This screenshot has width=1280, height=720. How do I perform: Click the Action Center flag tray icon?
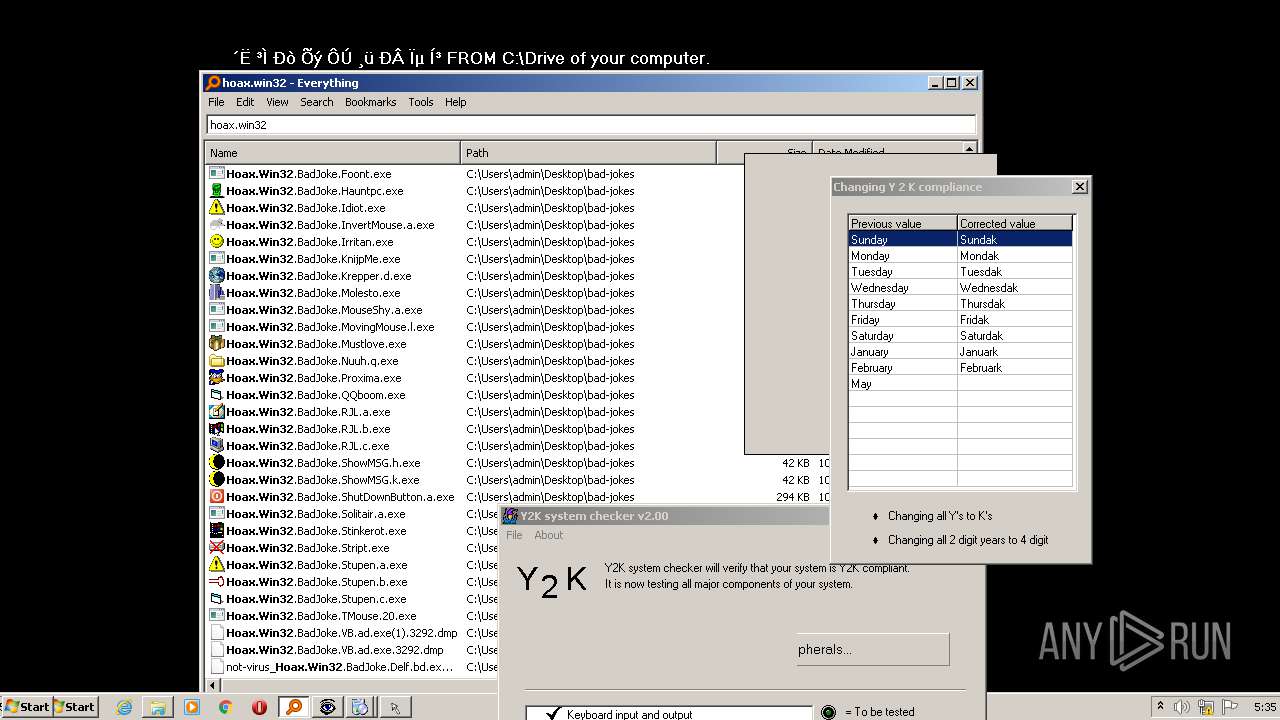(1230, 707)
